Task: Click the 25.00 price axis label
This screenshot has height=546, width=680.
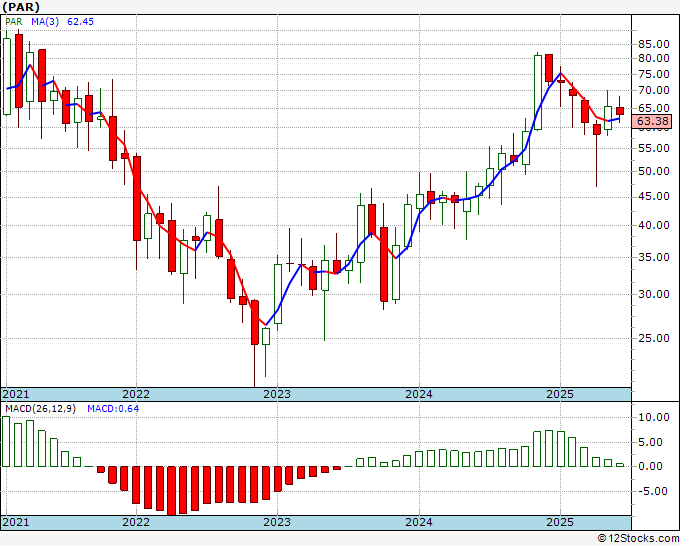Action: tap(654, 338)
